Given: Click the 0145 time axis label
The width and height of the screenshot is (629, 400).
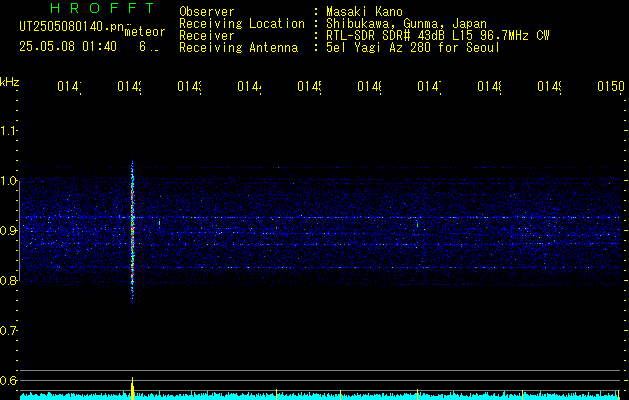Looking at the screenshot, I should pos(309,86).
